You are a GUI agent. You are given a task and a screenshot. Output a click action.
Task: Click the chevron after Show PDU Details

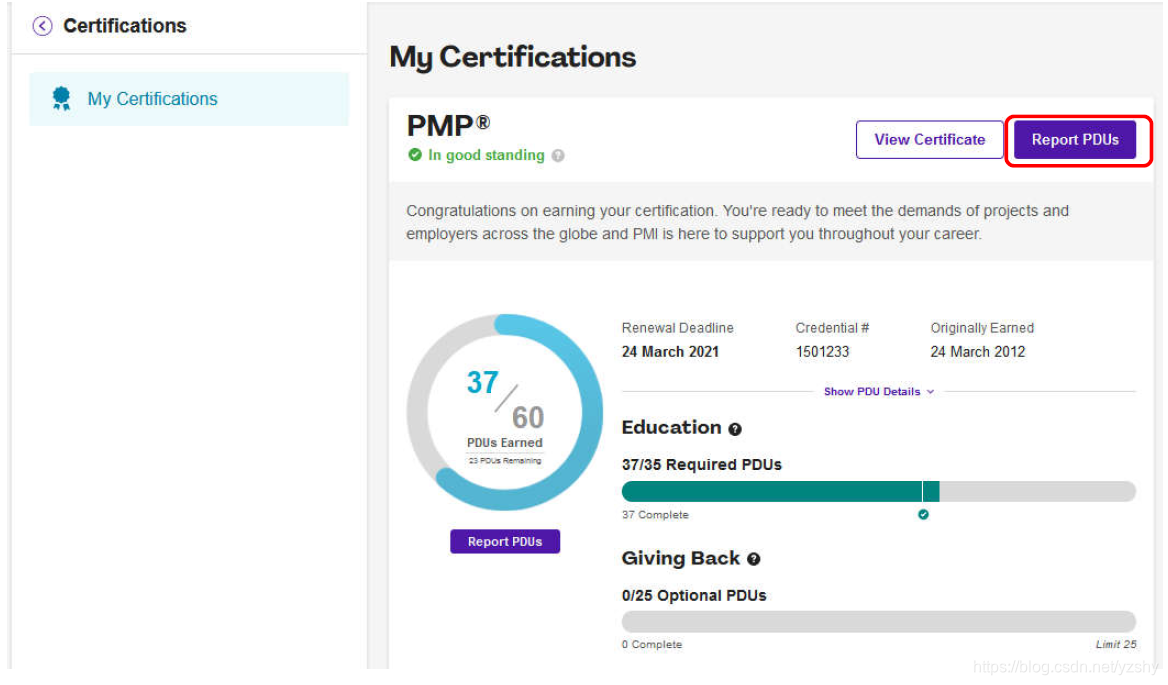click(x=930, y=392)
